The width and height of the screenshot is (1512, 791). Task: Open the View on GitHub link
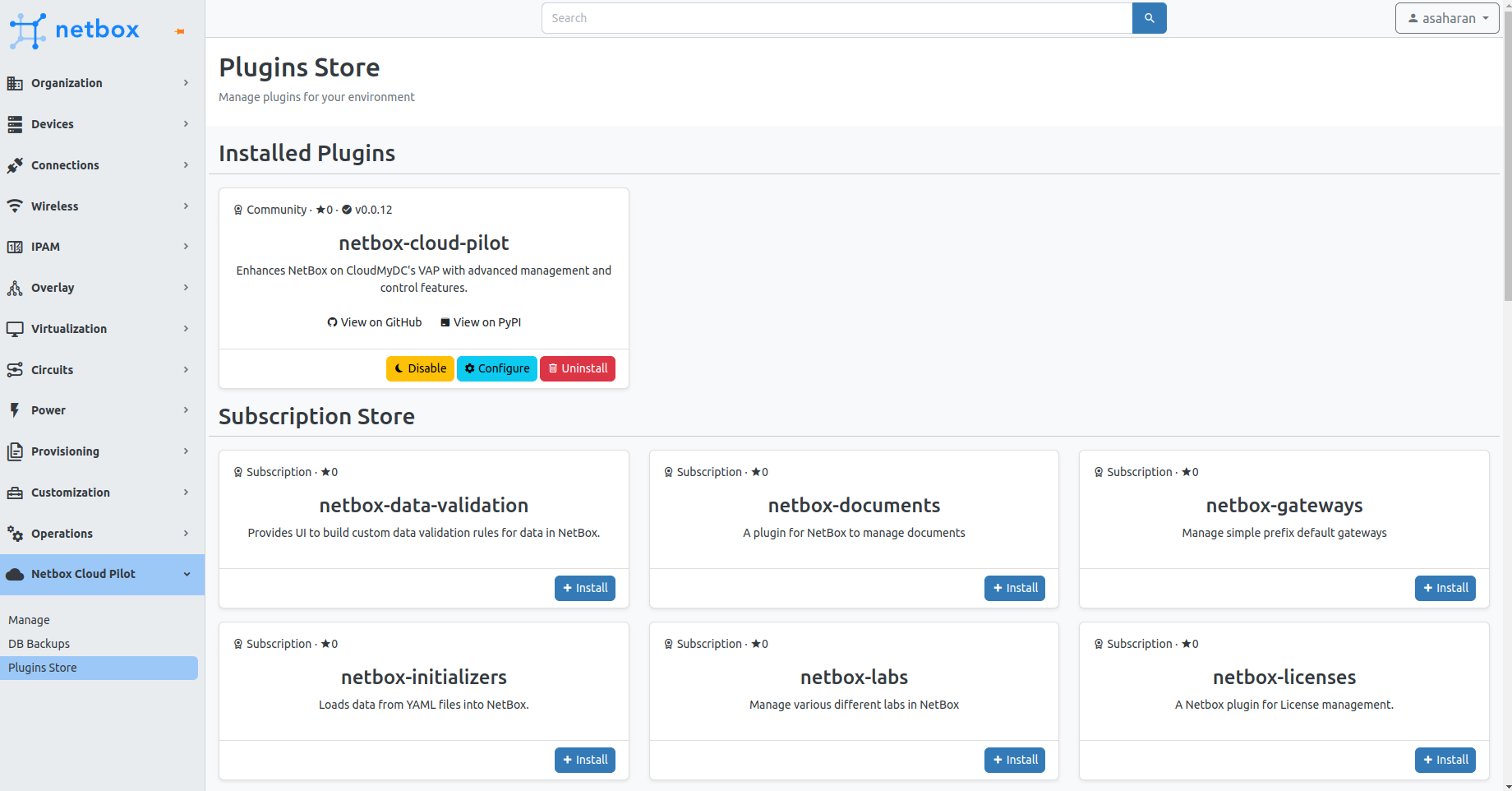click(x=375, y=322)
